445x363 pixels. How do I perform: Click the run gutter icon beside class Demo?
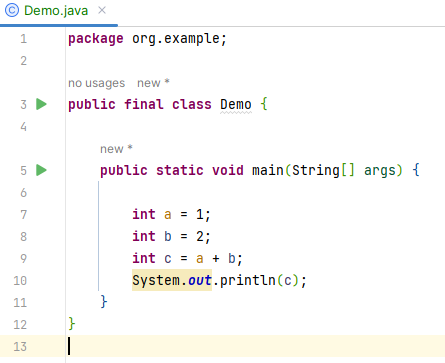41,104
